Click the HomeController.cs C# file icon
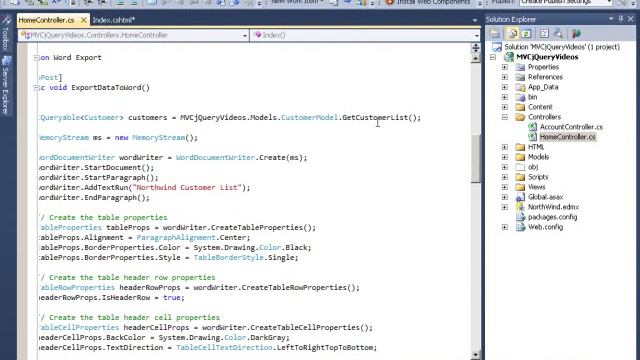The width and height of the screenshot is (640, 360). (532, 137)
